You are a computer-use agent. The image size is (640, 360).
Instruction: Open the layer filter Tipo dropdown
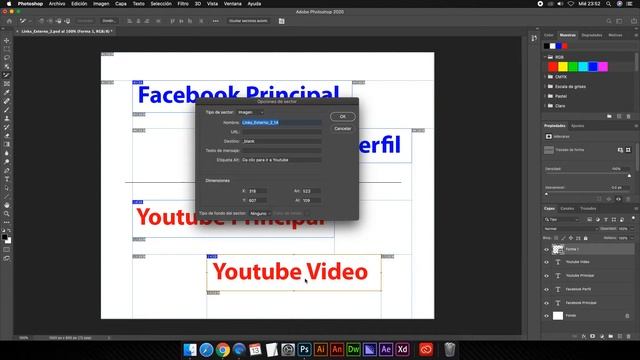tap(562, 220)
